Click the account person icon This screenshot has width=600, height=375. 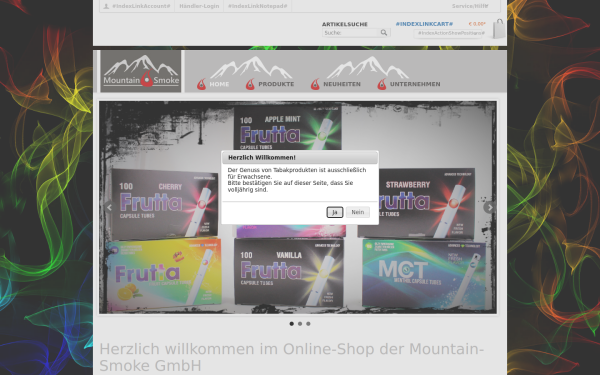(x=106, y=6)
